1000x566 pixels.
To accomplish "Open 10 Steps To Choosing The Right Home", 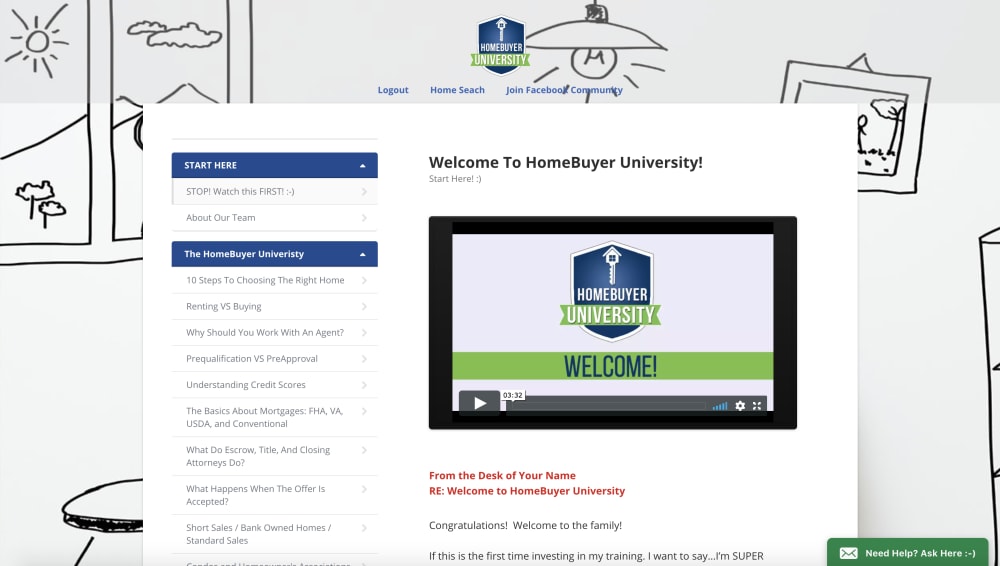I will pos(274,280).
